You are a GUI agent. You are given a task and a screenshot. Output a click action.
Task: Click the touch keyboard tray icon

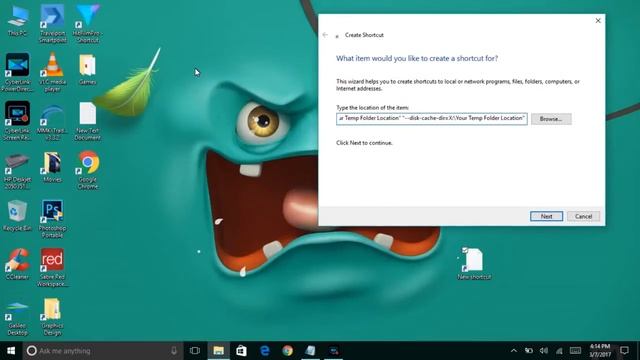click(575, 351)
